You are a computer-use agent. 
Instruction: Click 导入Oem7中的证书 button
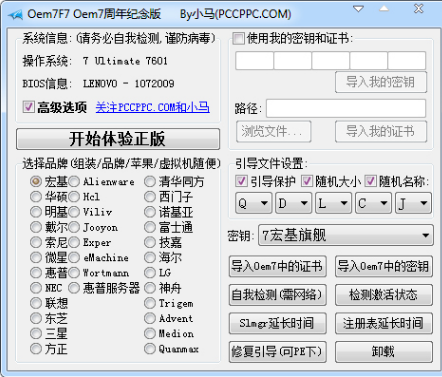[x=278, y=266]
